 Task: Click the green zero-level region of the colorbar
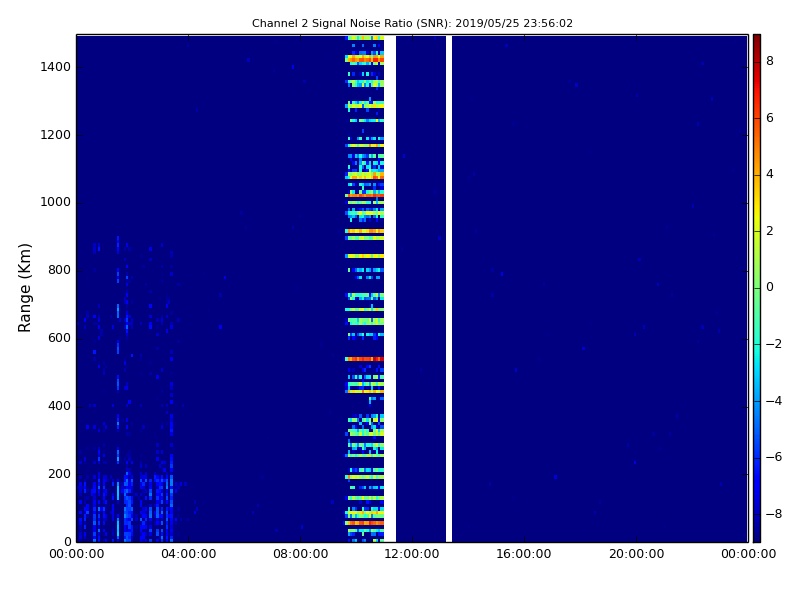(757, 287)
